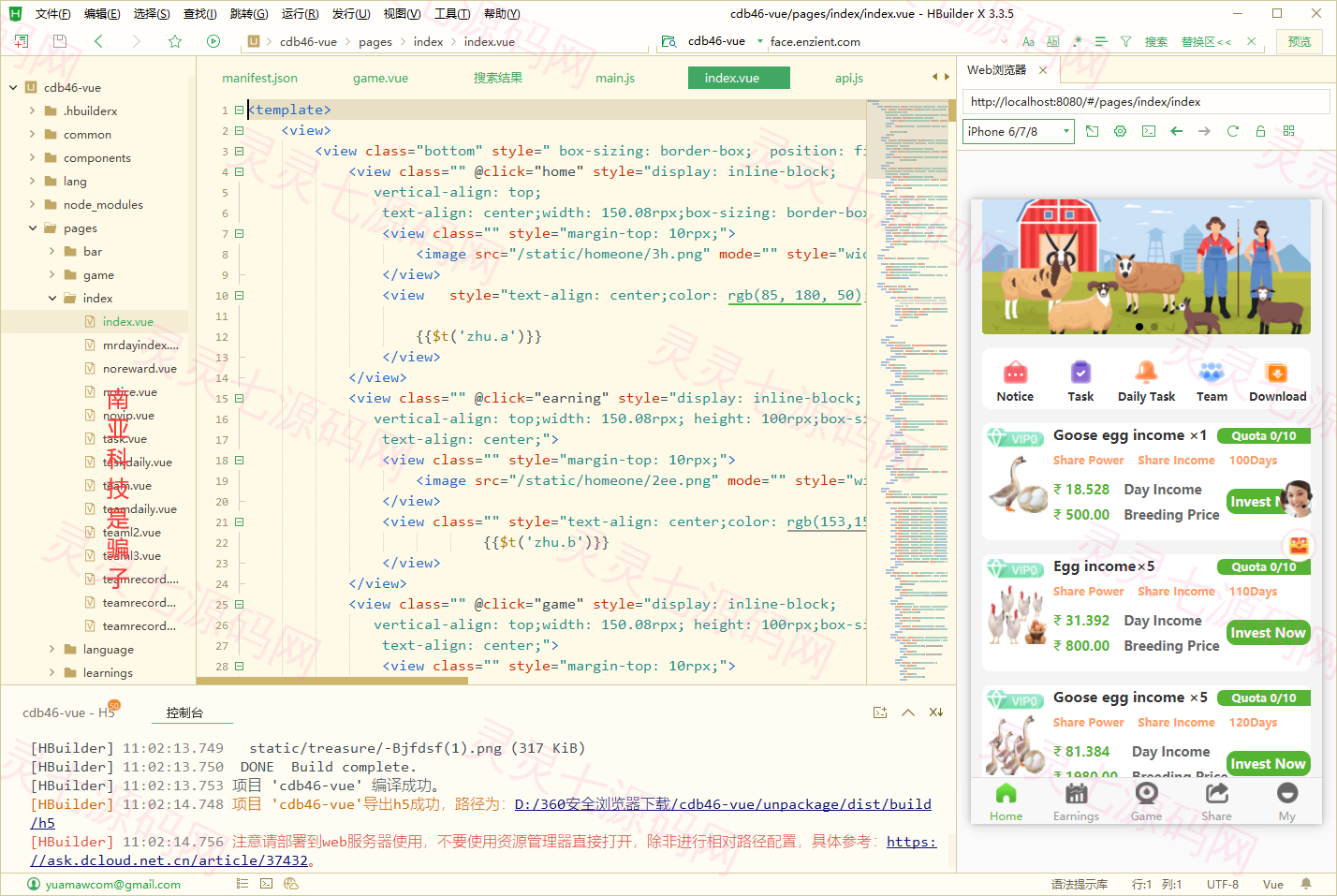Click the QR code grid icon in browser toolbar
The image size is (1337, 896).
[x=1289, y=131]
